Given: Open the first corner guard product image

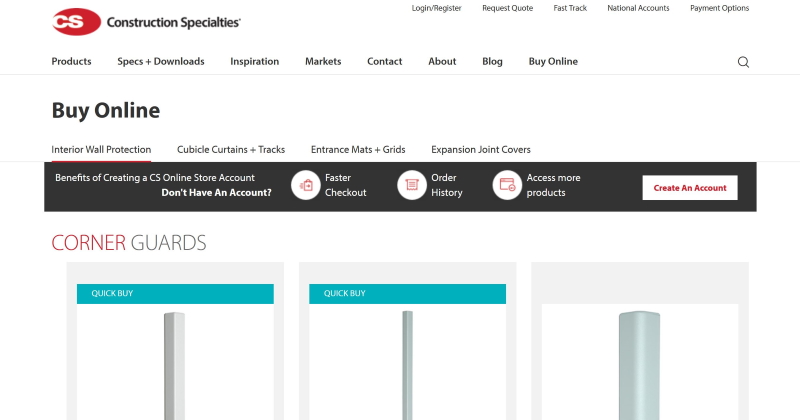Looking at the screenshot, I should pyautogui.click(x=175, y=365).
